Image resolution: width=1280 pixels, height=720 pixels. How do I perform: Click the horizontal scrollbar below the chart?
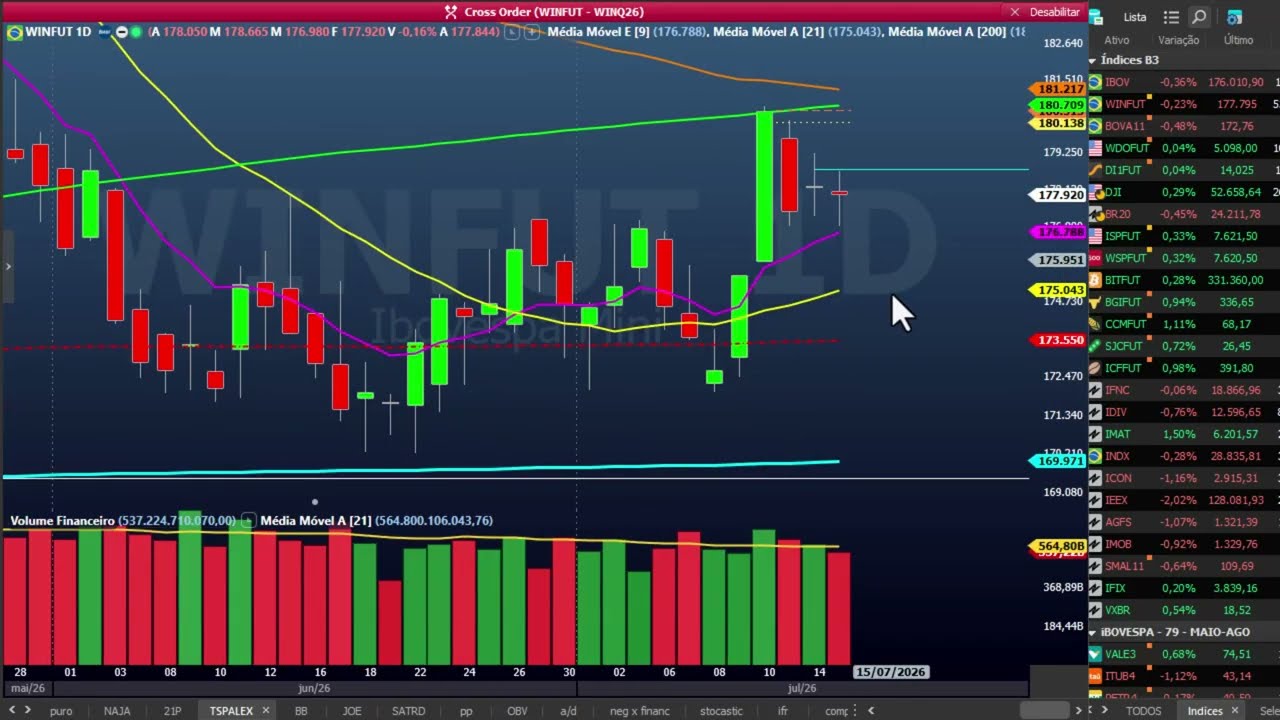(x=1044, y=711)
